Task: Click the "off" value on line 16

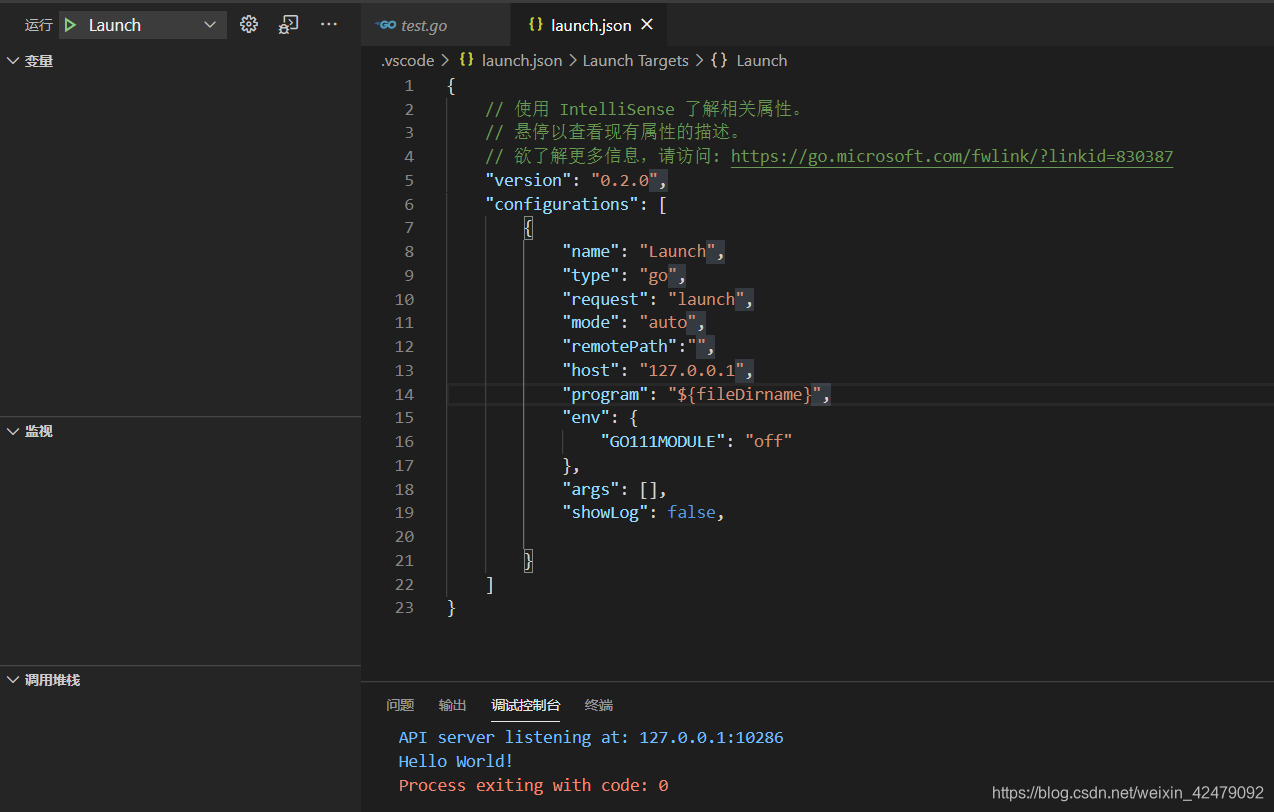Action: (769, 441)
